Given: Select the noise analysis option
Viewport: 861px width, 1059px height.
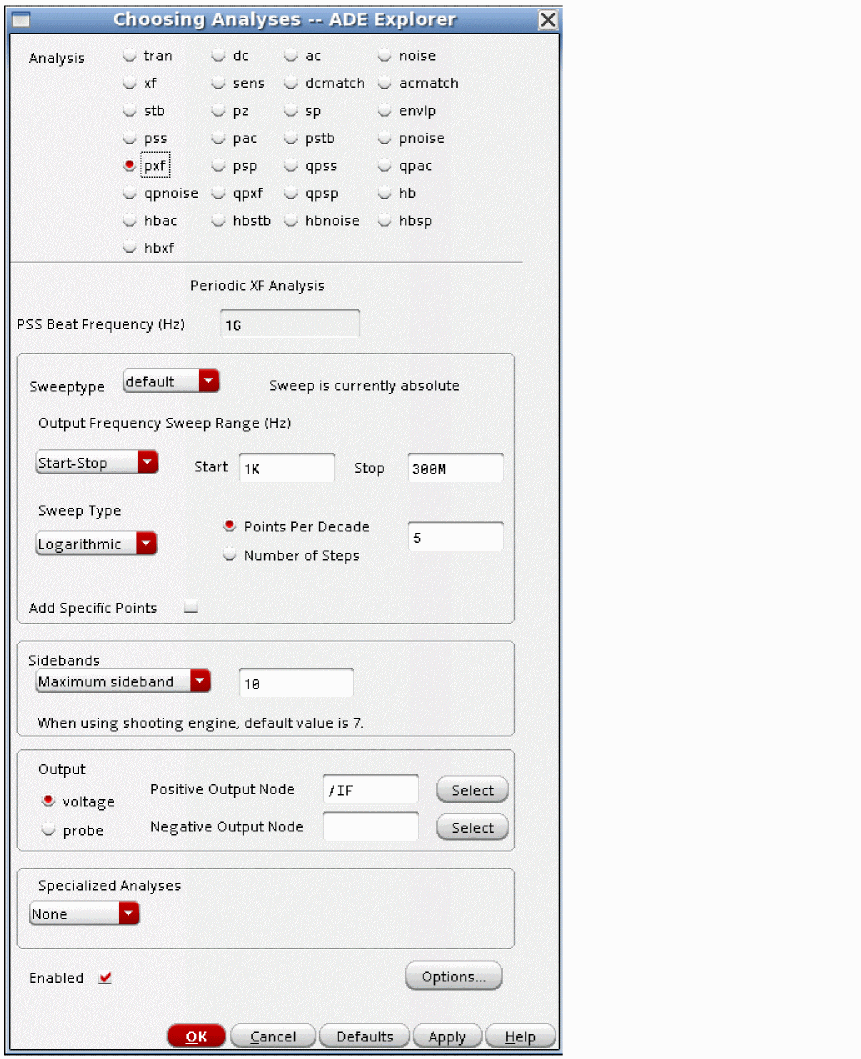Looking at the screenshot, I should coord(384,56).
